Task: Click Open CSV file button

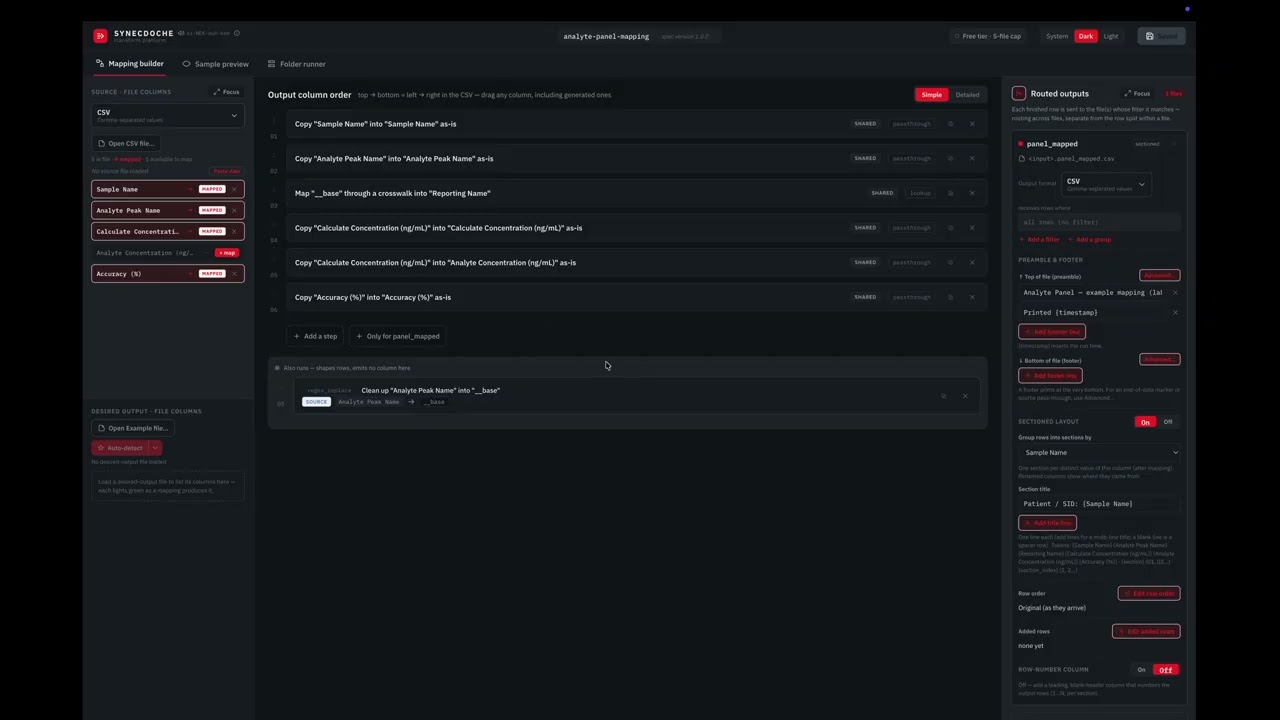Action: [126, 143]
